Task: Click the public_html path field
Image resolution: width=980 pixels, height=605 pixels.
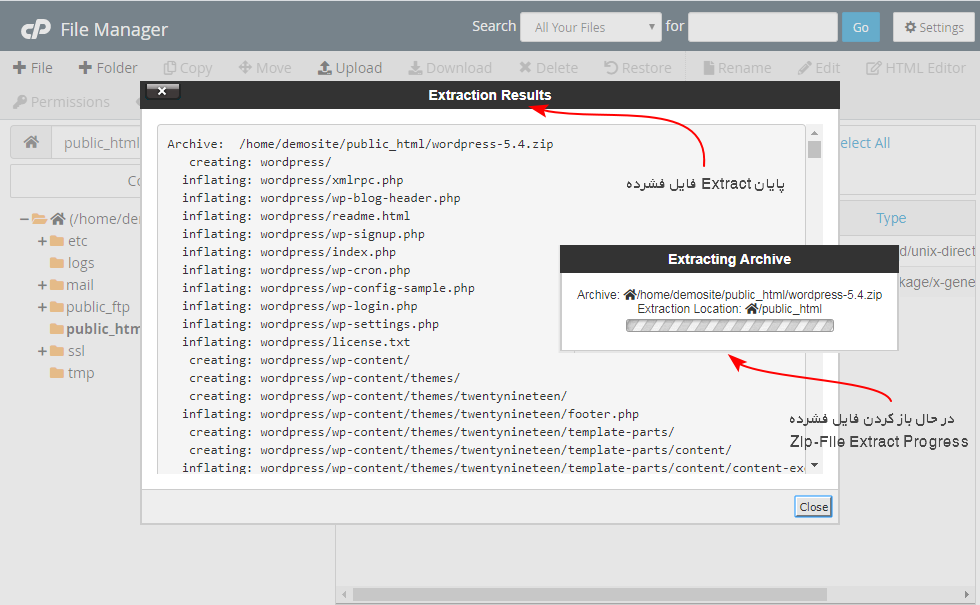Action: coord(97,142)
